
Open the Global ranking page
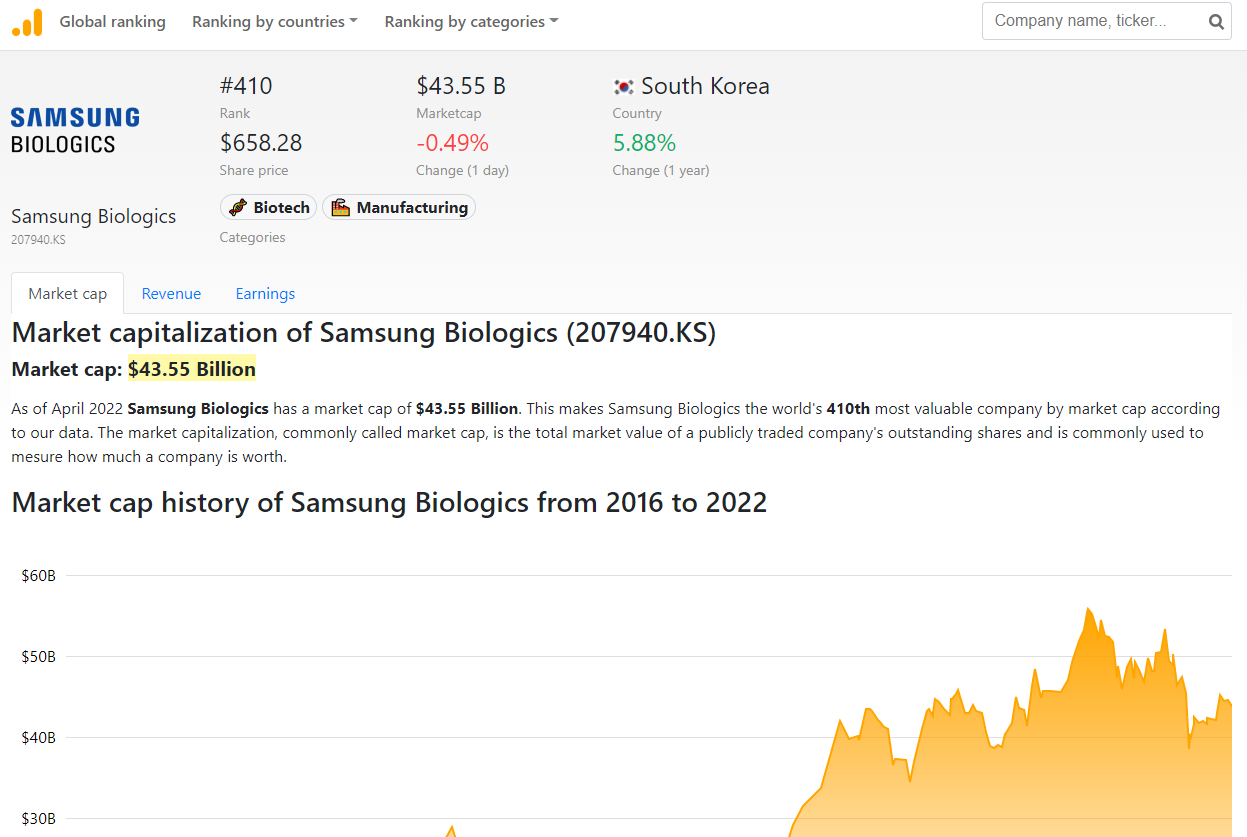(x=113, y=22)
